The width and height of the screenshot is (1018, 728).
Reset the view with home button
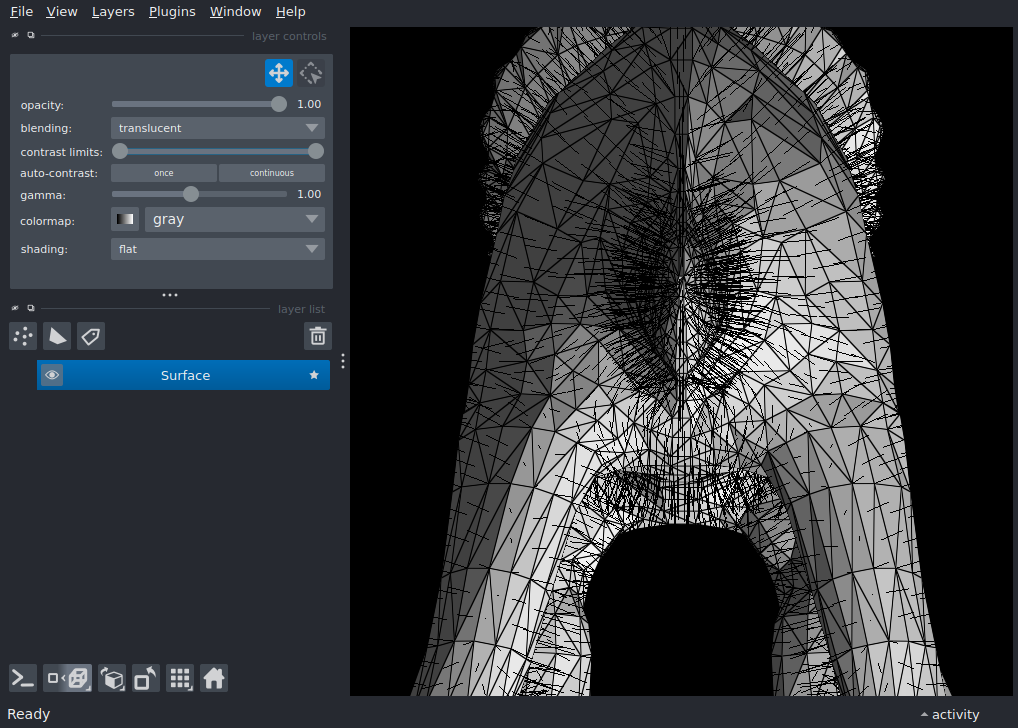coord(214,678)
